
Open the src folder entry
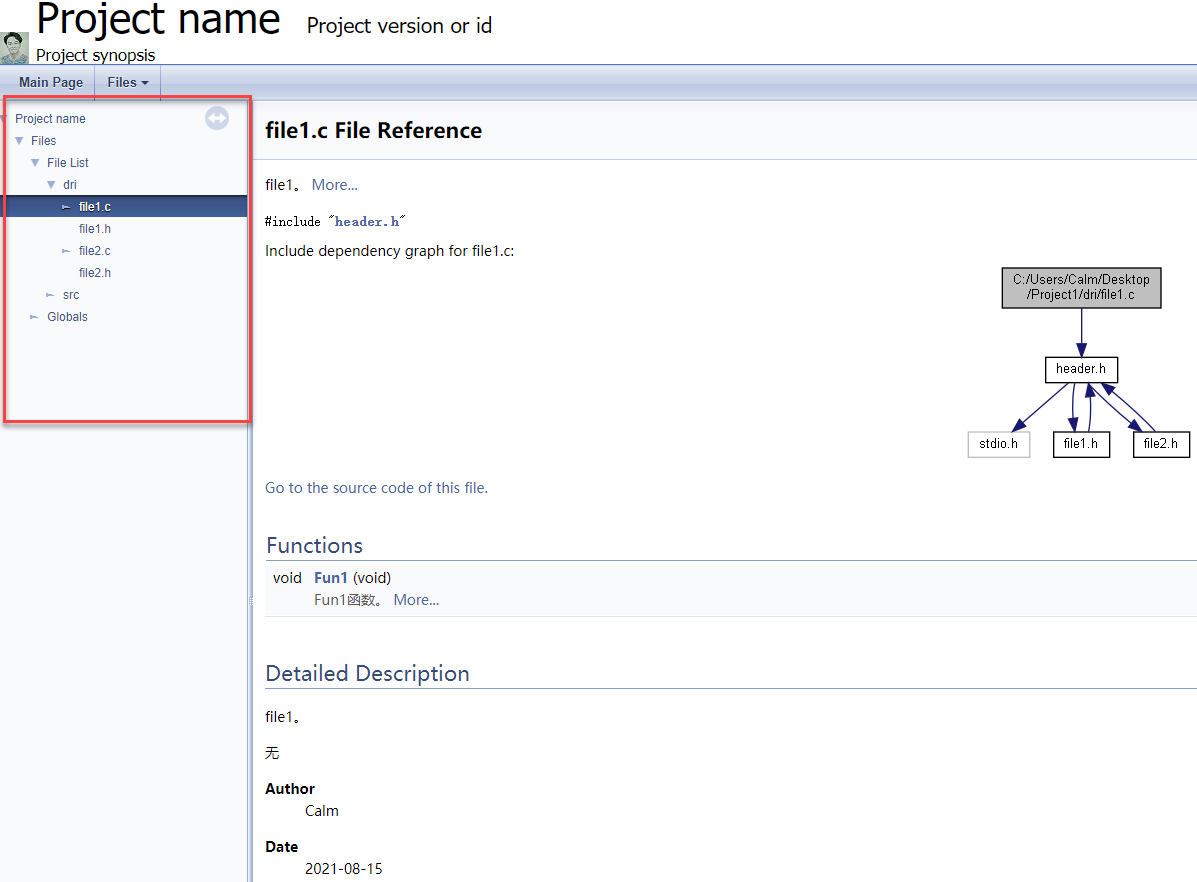71,295
